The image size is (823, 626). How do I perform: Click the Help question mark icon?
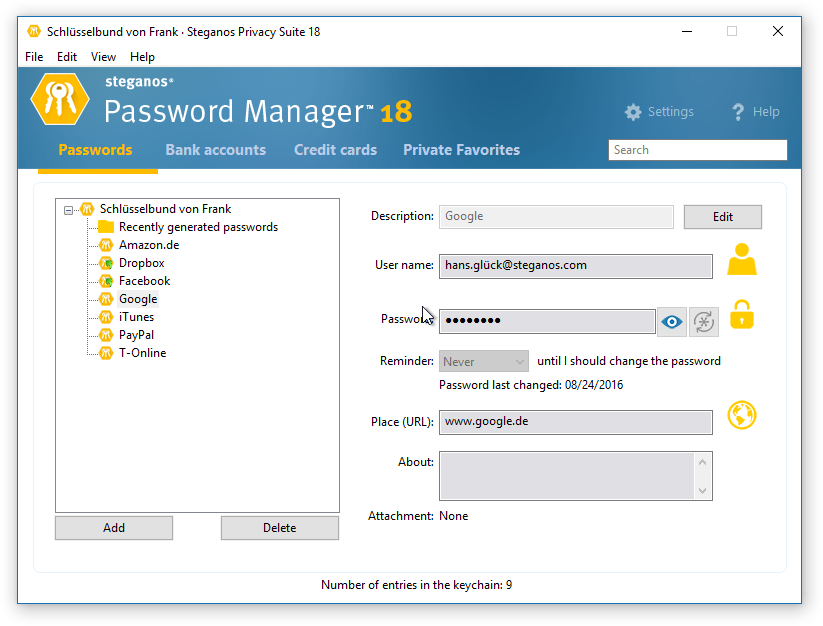click(x=739, y=112)
